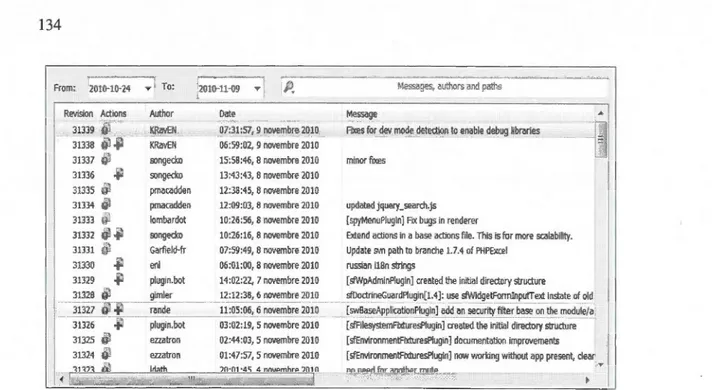Image resolution: width=712 pixels, height=390 pixels.
Task: Sort by the Actions column header
Action: coord(113,114)
